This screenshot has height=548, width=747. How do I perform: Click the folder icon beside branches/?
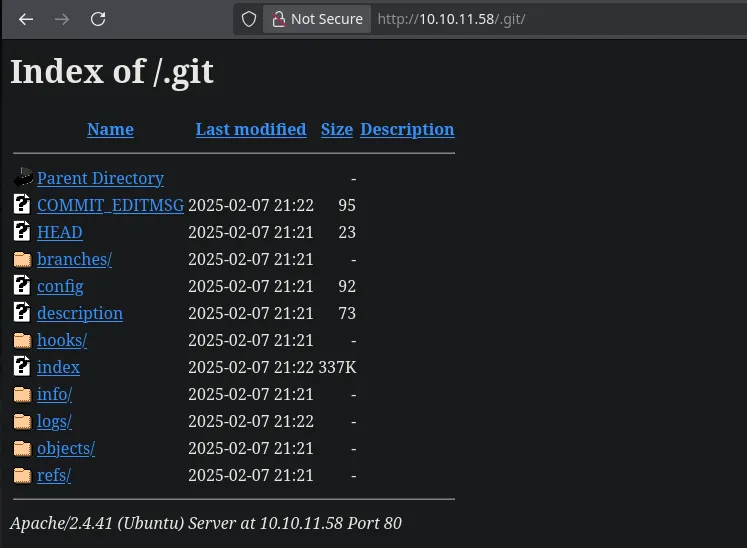pyautogui.click(x=22, y=259)
